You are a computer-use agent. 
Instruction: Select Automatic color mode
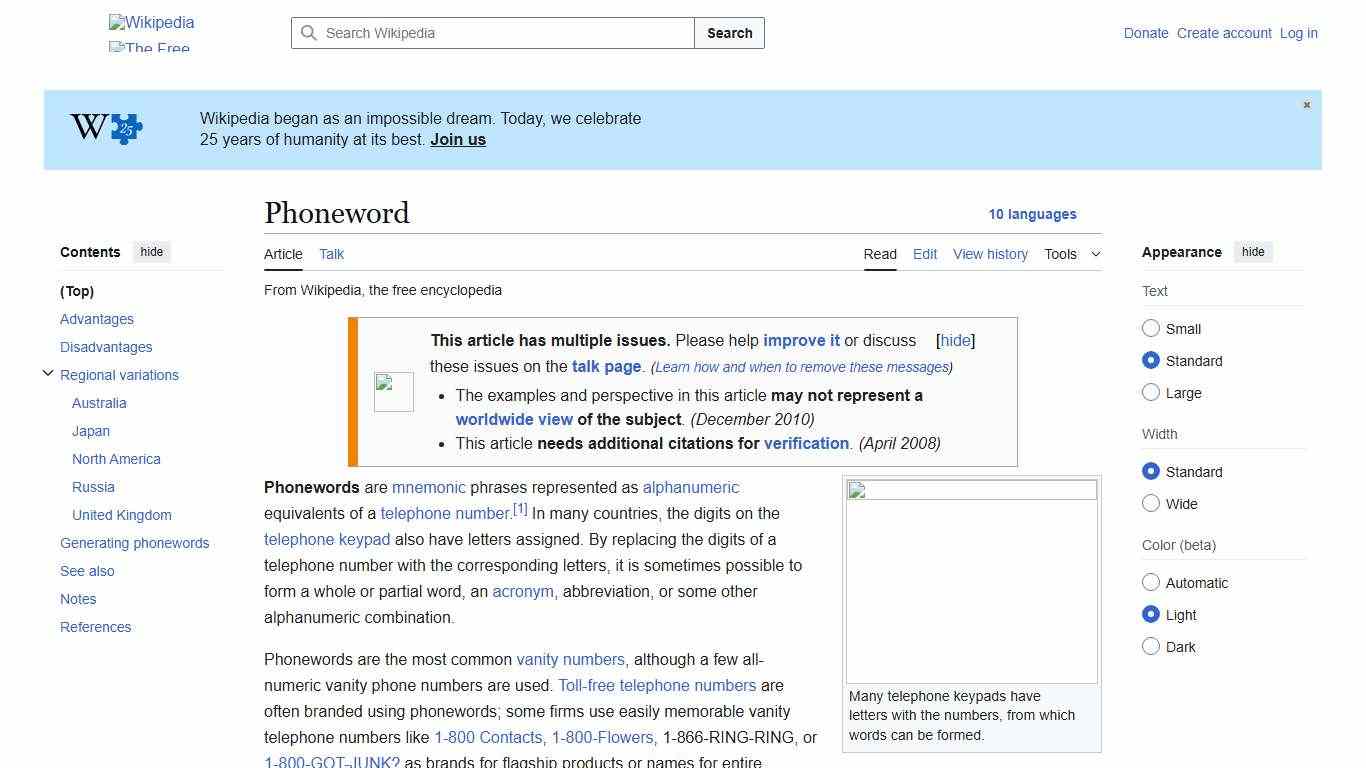[x=1151, y=582]
